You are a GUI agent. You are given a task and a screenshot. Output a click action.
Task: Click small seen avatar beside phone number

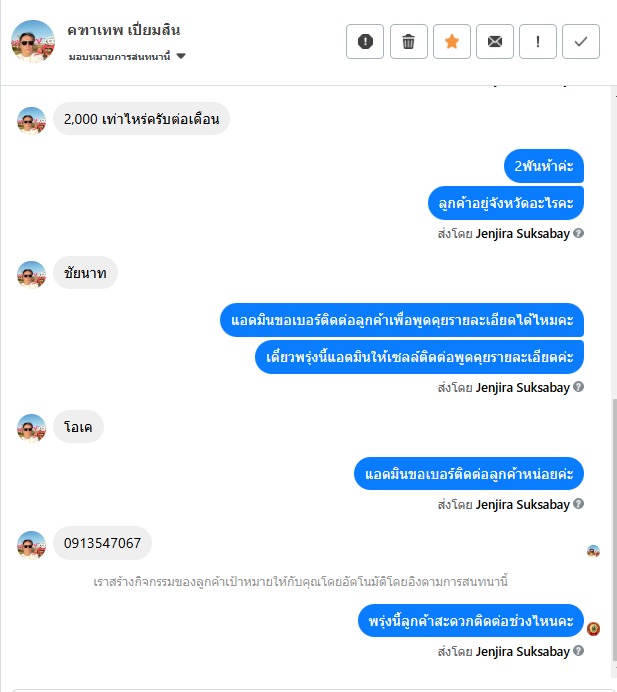(x=593, y=551)
